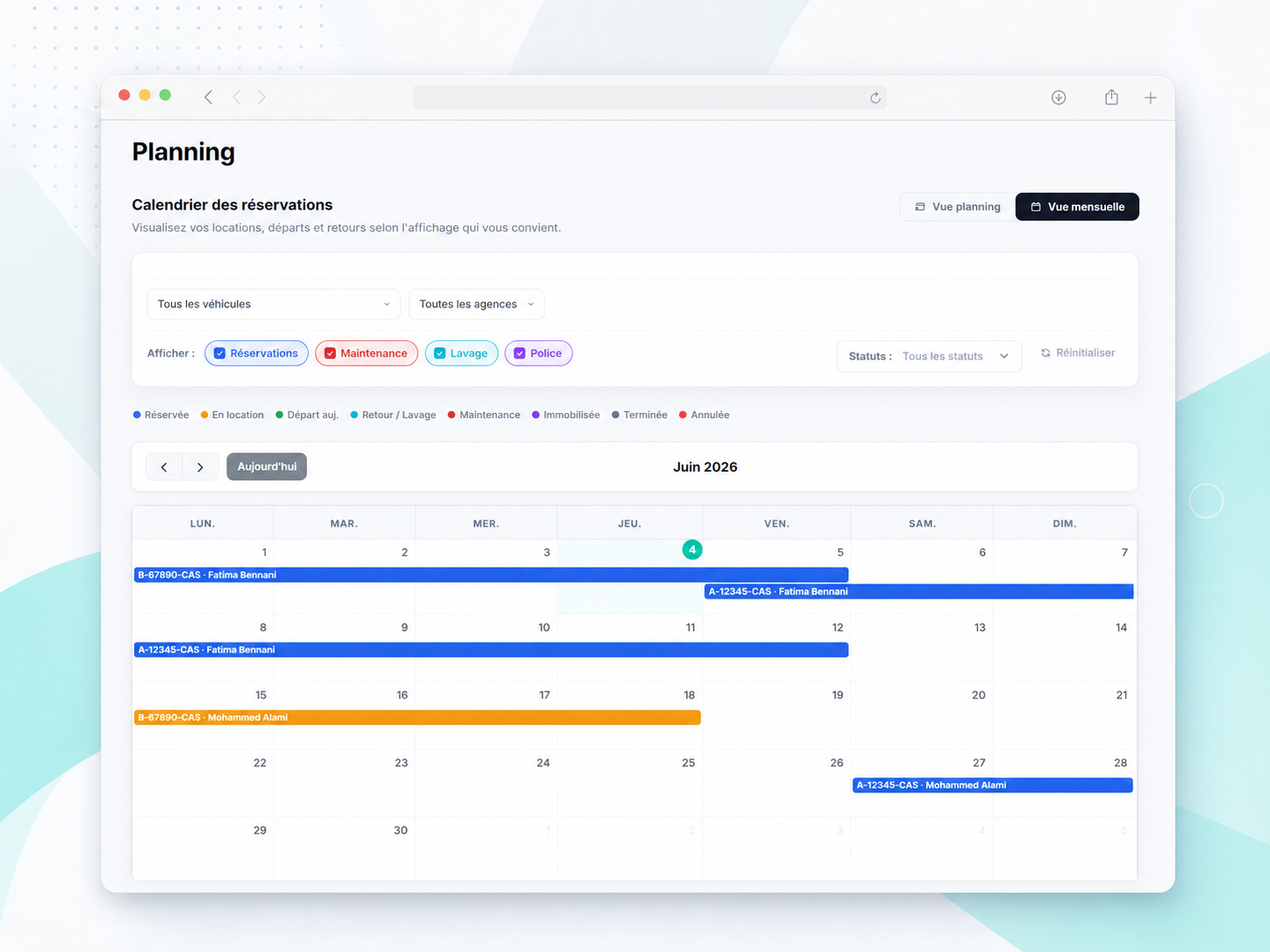The height and width of the screenshot is (952, 1270).
Task: Toggle the Maintenance filter checkbox
Action: coord(330,353)
